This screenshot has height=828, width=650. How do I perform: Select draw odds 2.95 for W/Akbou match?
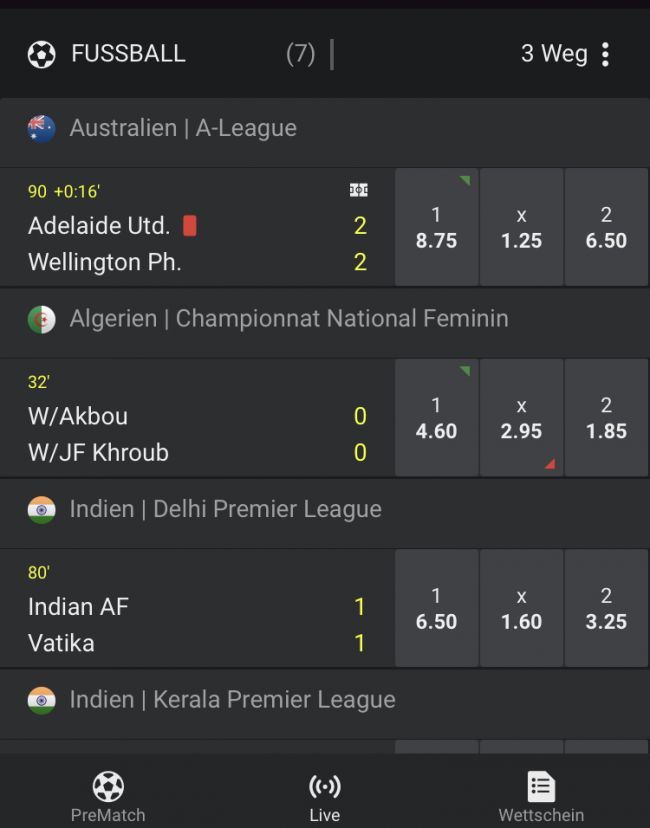[x=521, y=418]
